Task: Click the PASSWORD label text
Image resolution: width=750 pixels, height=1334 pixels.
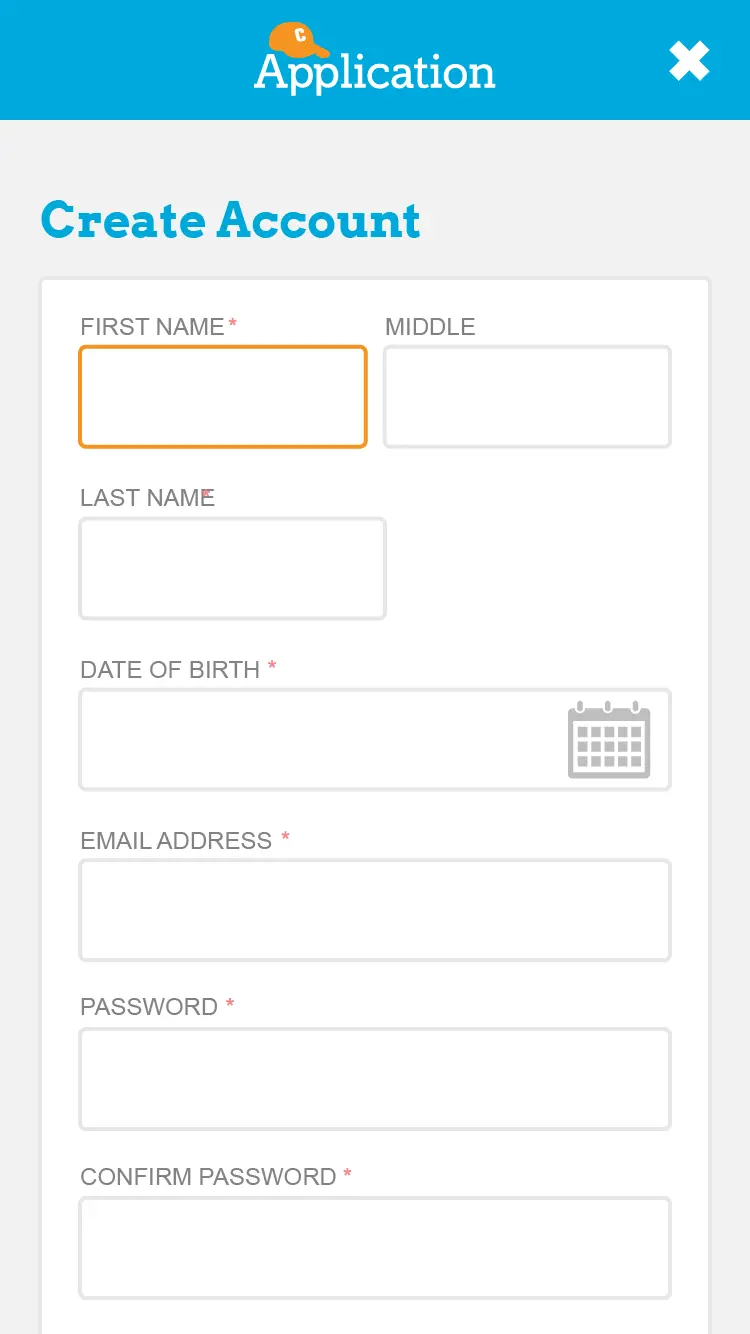Action: [x=149, y=1007]
